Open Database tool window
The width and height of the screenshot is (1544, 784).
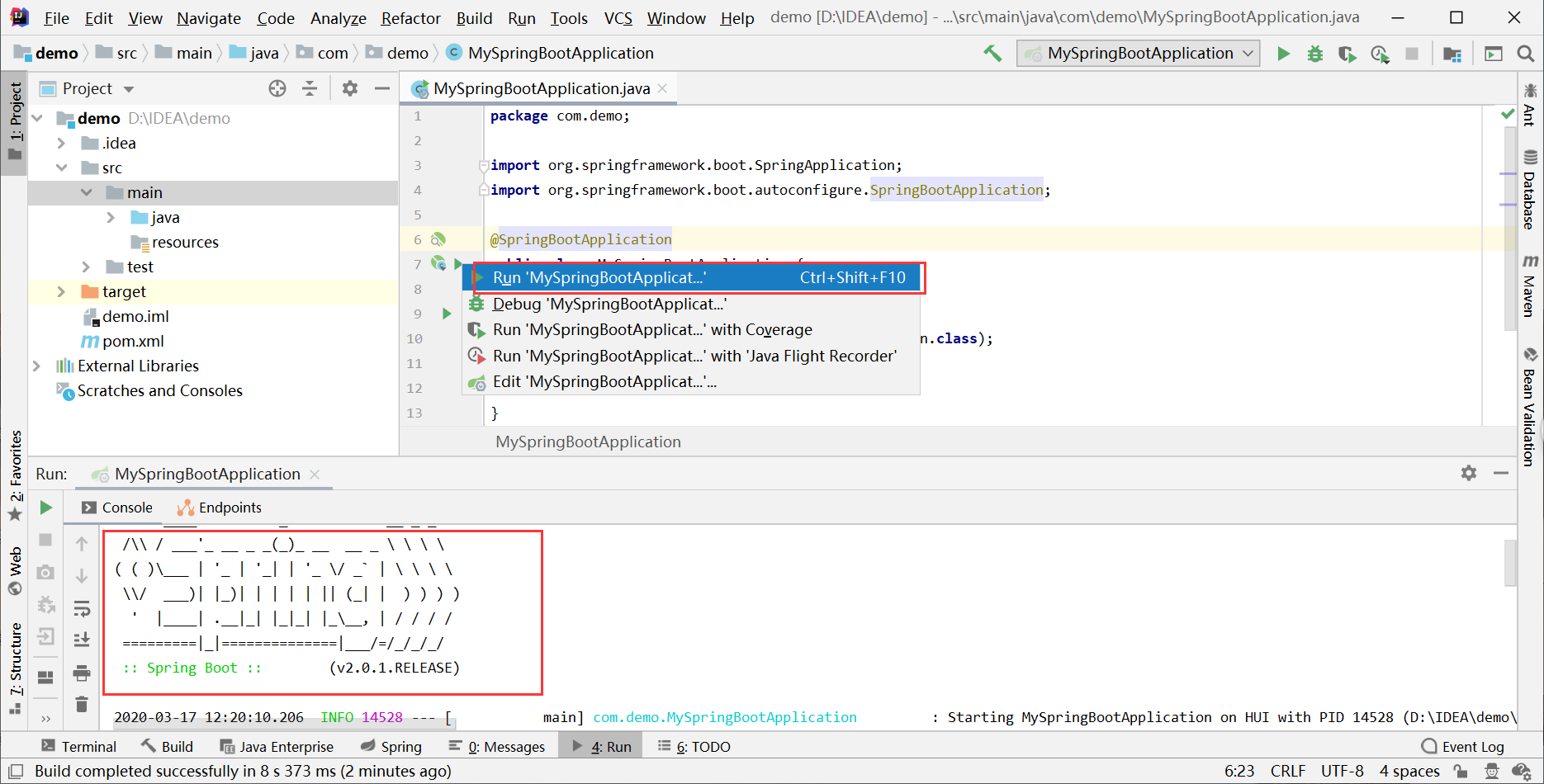pos(1530,190)
